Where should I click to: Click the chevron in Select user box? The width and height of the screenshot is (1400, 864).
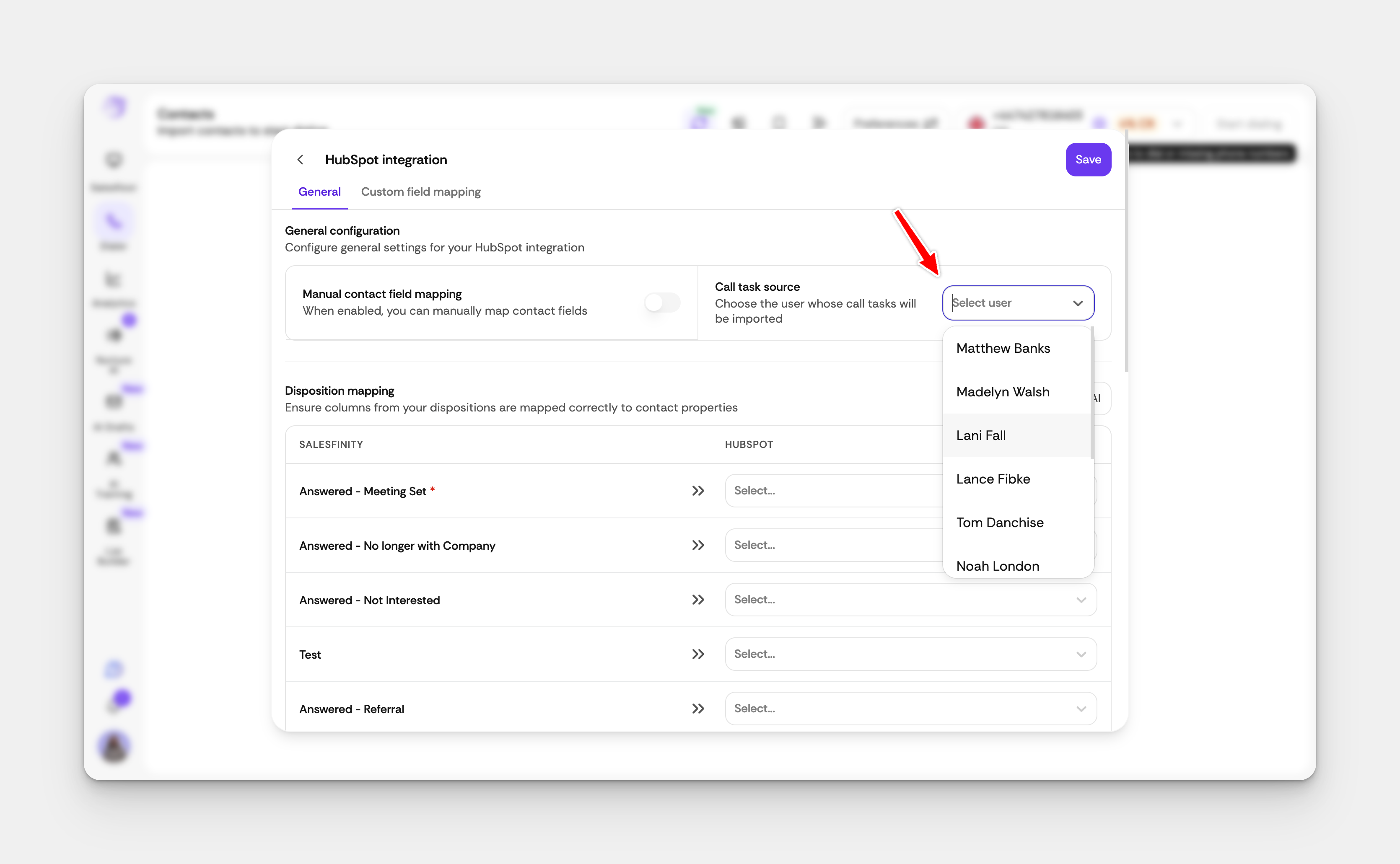[x=1078, y=303]
